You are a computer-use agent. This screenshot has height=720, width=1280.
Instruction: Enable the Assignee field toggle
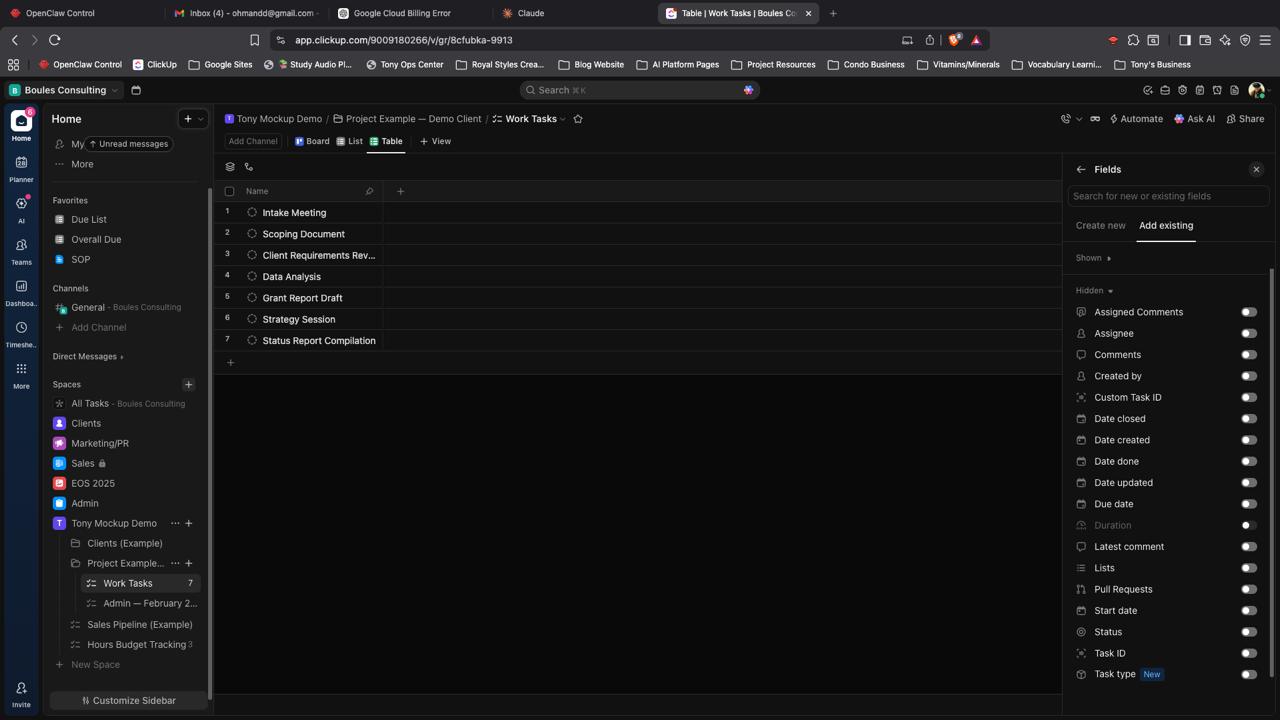point(1248,334)
